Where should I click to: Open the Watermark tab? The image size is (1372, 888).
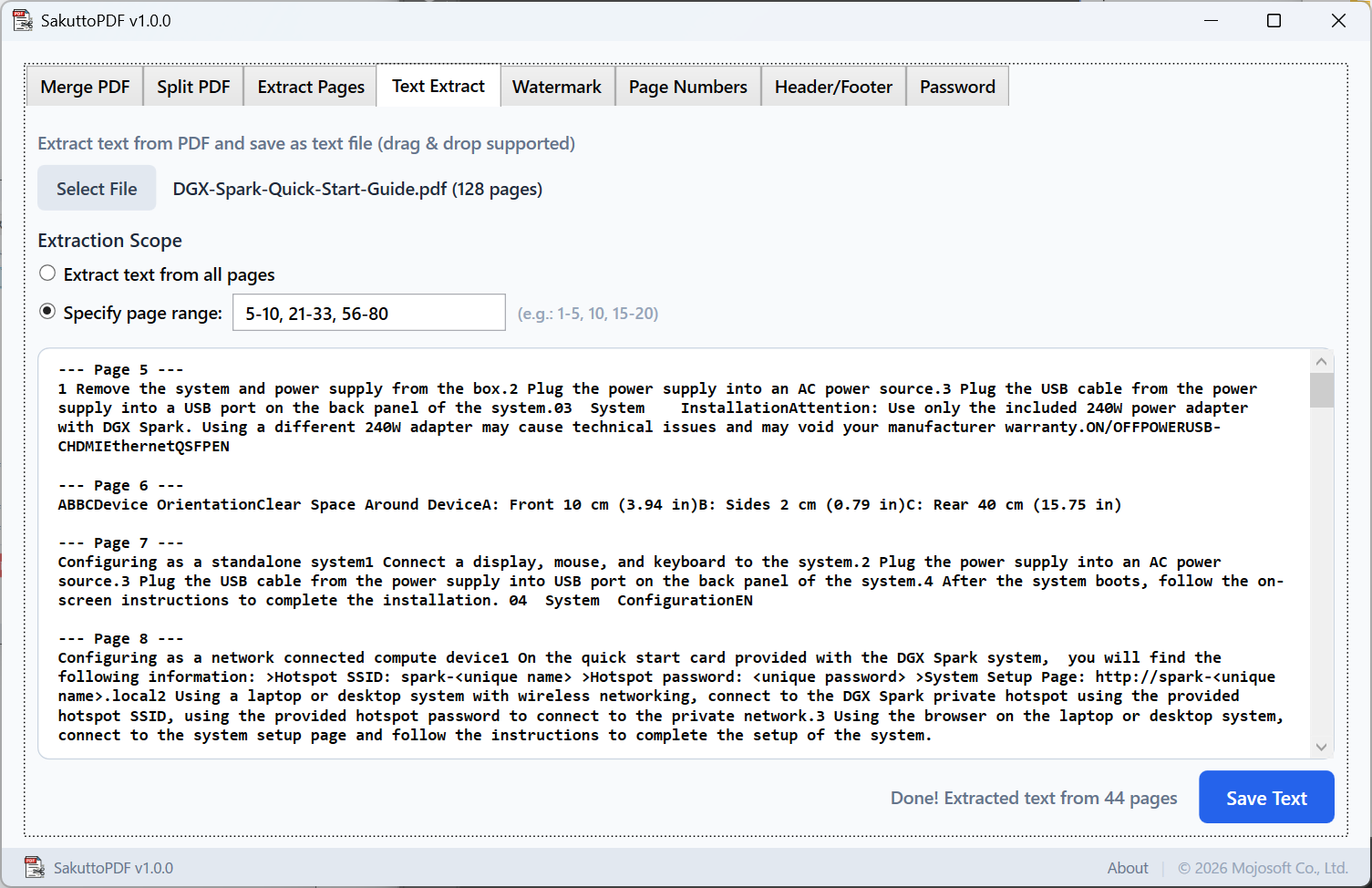(x=556, y=87)
